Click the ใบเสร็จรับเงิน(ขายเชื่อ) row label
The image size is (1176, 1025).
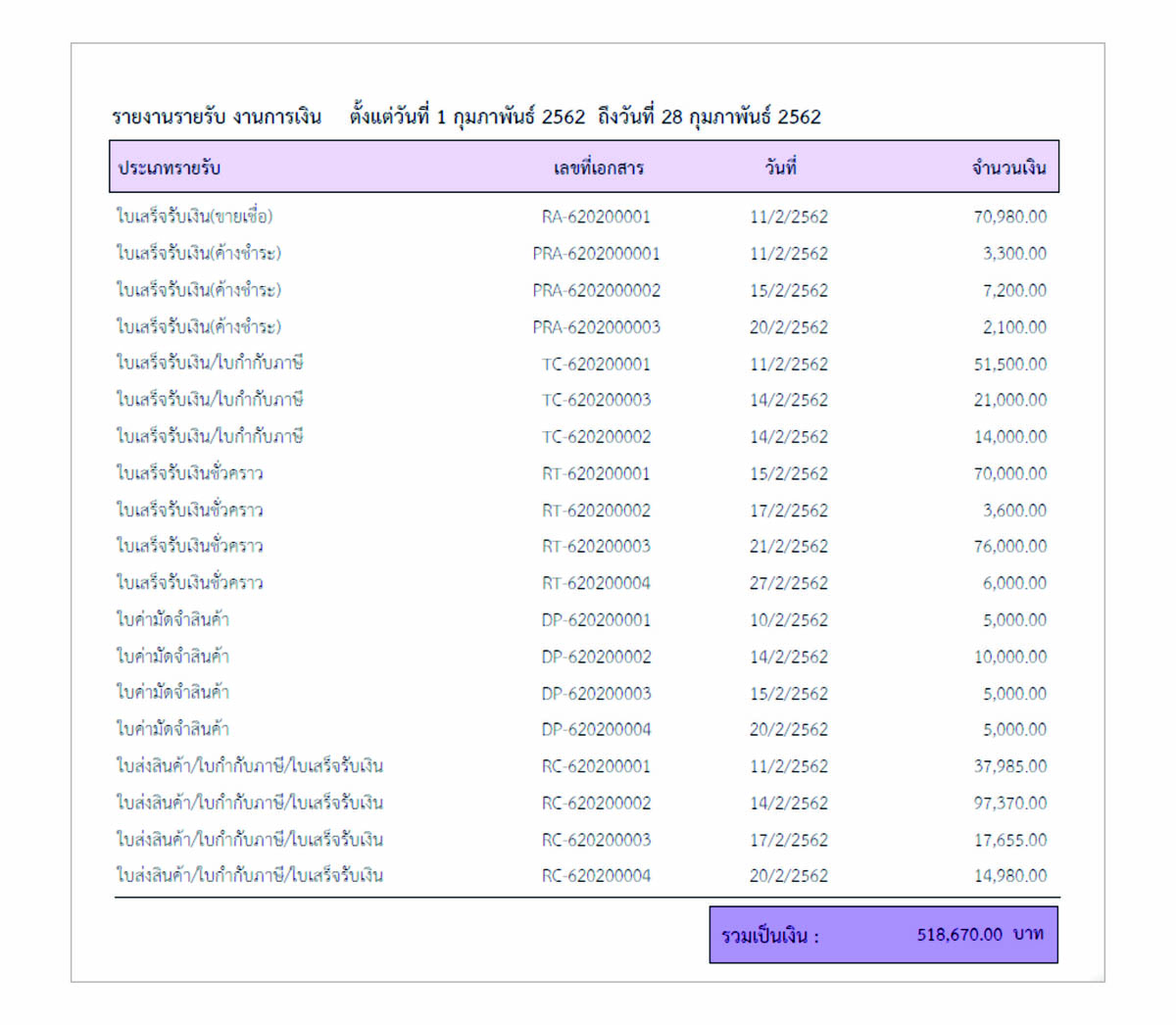point(194,217)
